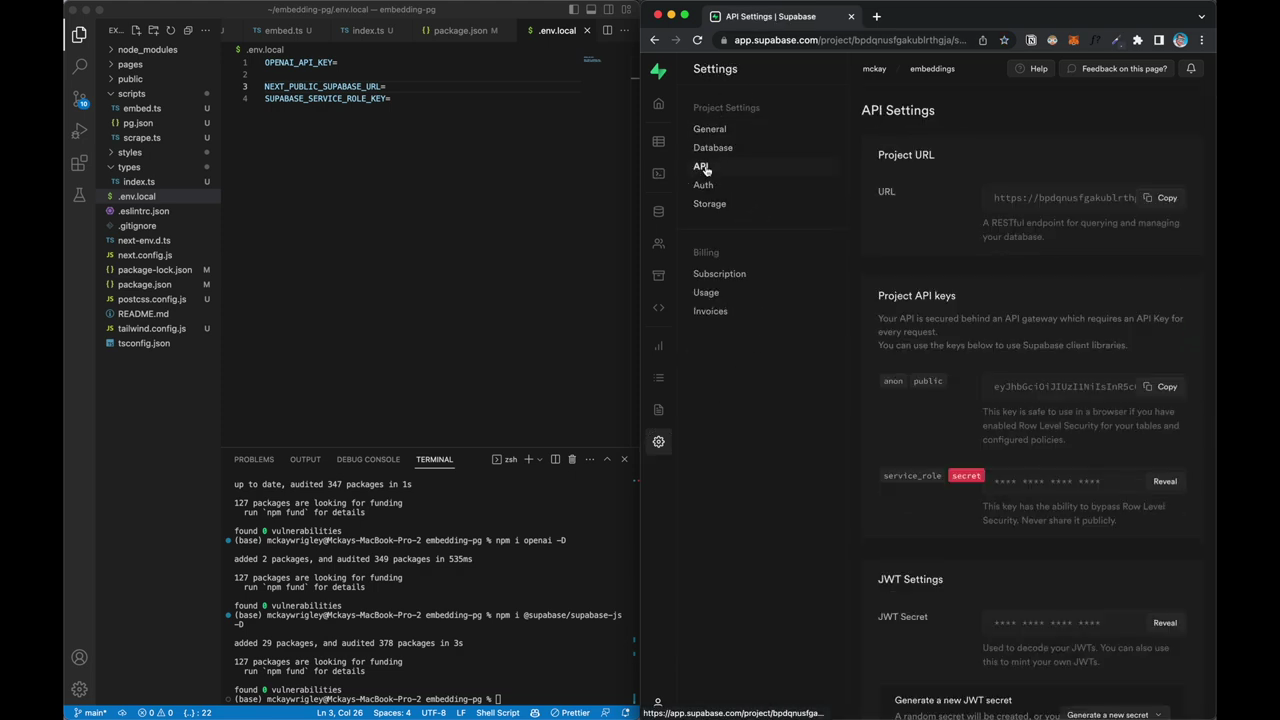The width and height of the screenshot is (1280, 720).
Task: Open the Reports chart icon in Supabase
Action: coord(658,346)
